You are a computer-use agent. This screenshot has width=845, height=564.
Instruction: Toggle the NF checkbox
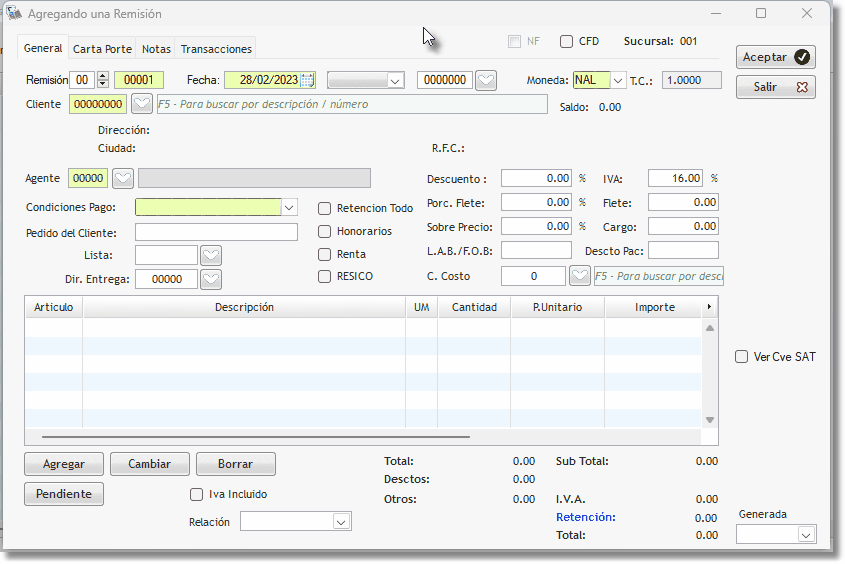click(x=515, y=41)
